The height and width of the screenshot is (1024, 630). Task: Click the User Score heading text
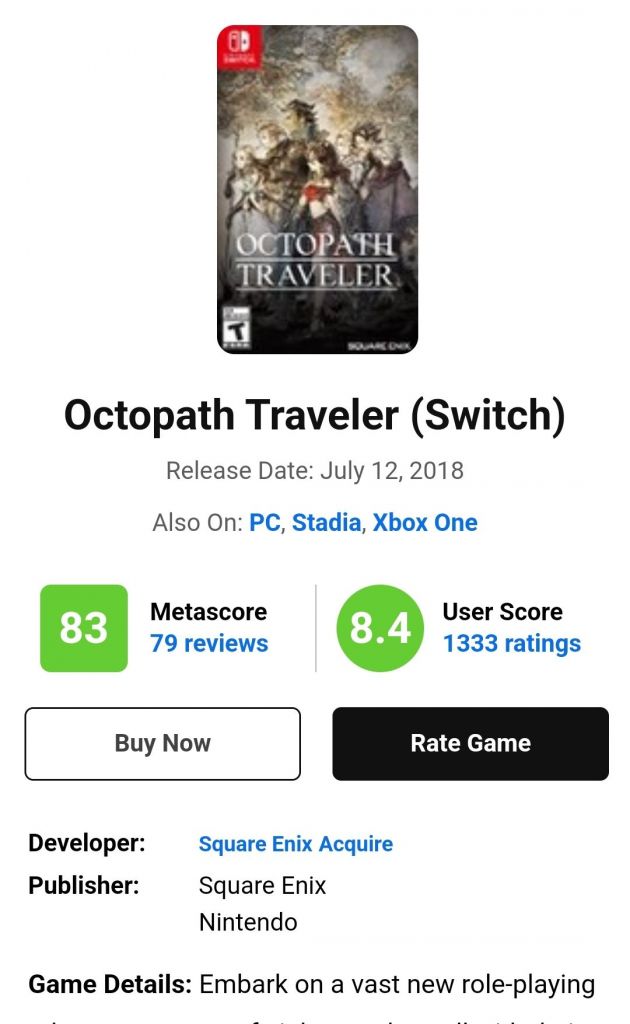502,611
